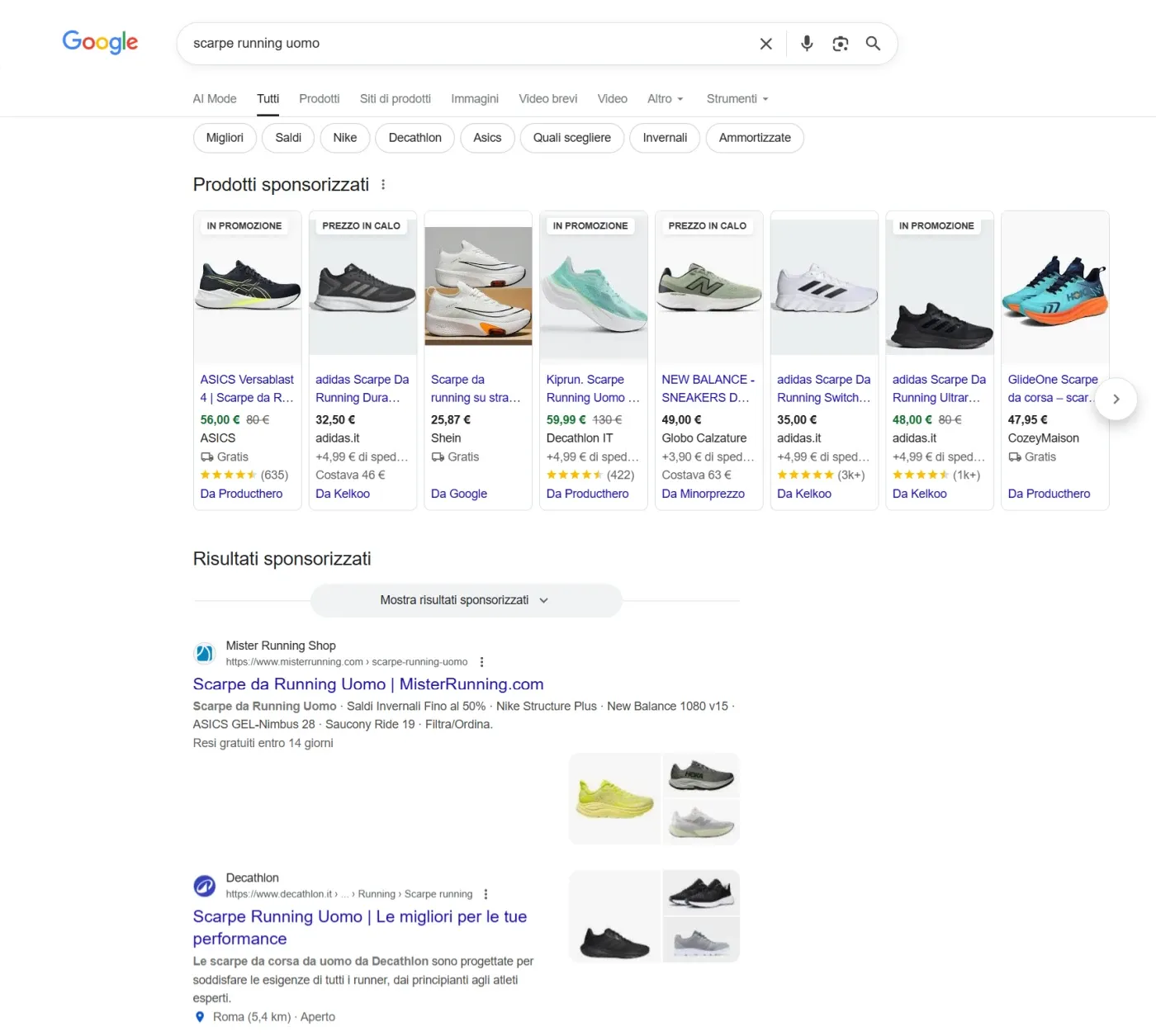Open the Altro dropdown menu
Image resolution: width=1156 pixels, height=1036 pixels.
click(x=665, y=99)
